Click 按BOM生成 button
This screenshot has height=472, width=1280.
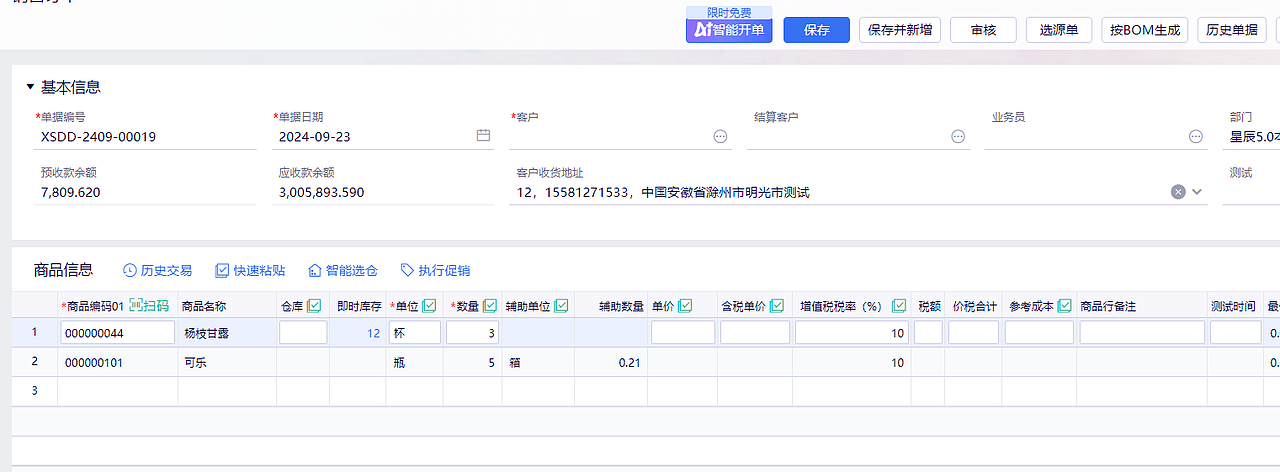click(x=1145, y=30)
